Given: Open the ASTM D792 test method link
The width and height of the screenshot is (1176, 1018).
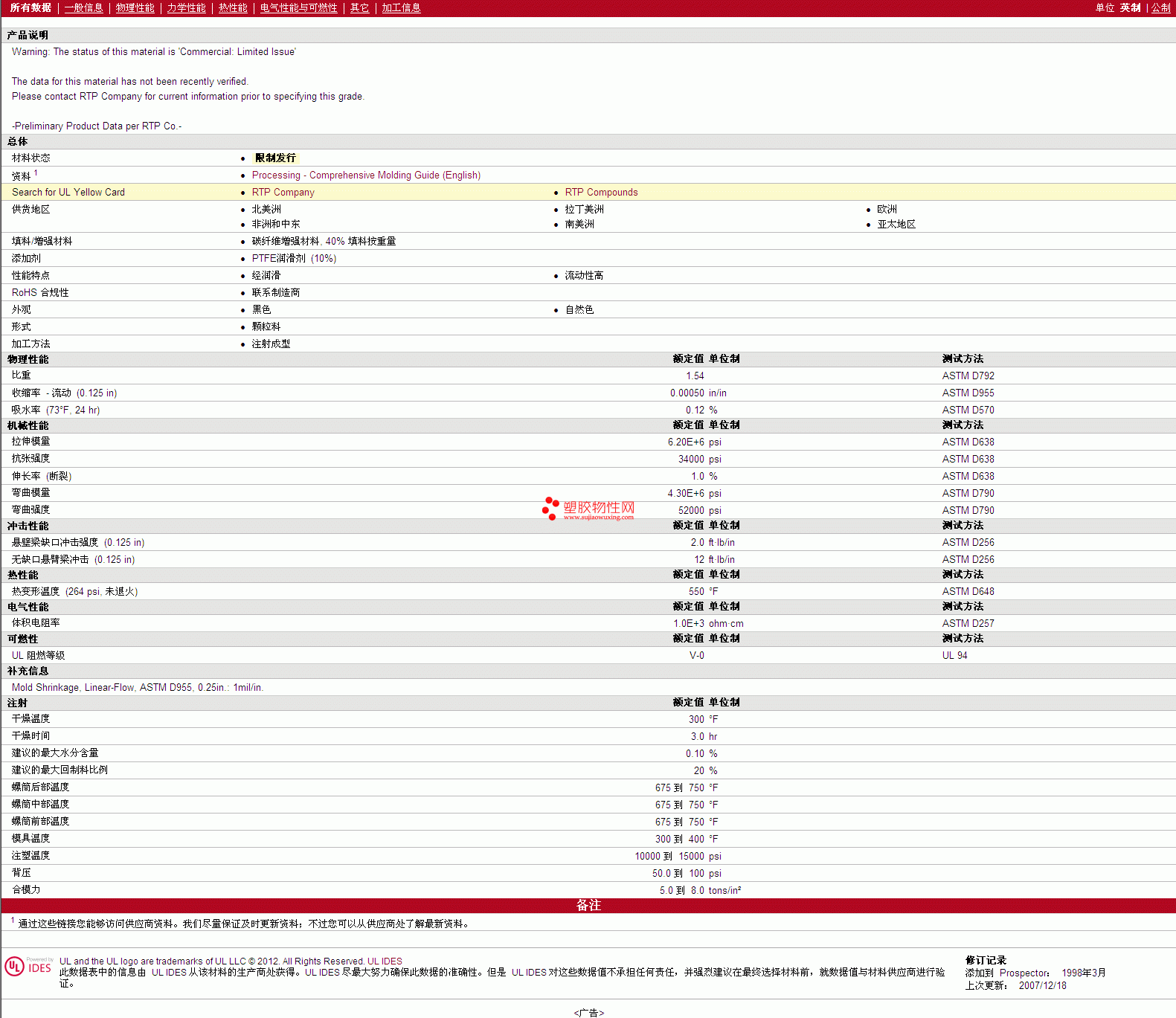Looking at the screenshot, I should click(x=968, y=376).
